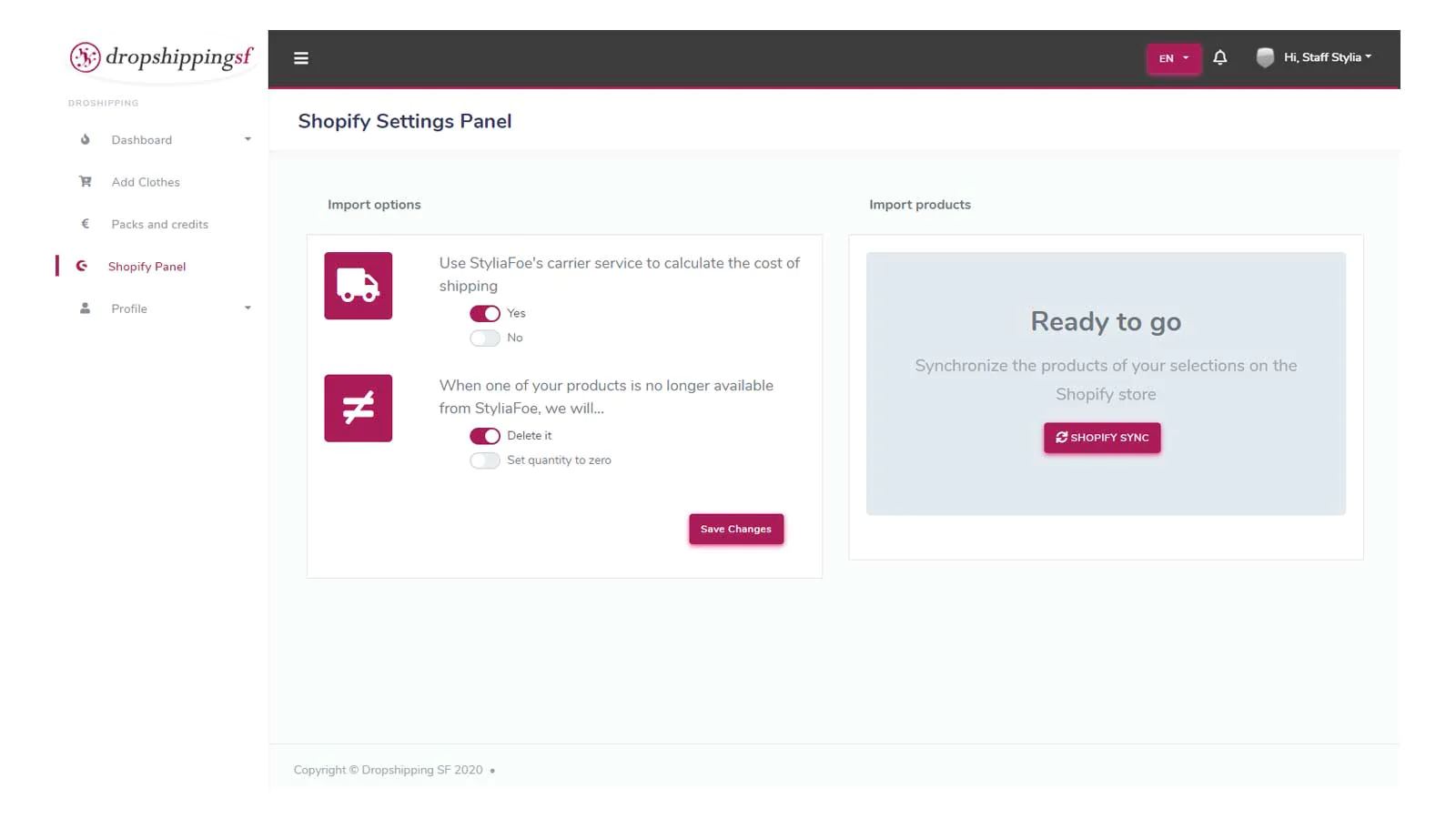Click the Delete it label

(x=529, y=436)
